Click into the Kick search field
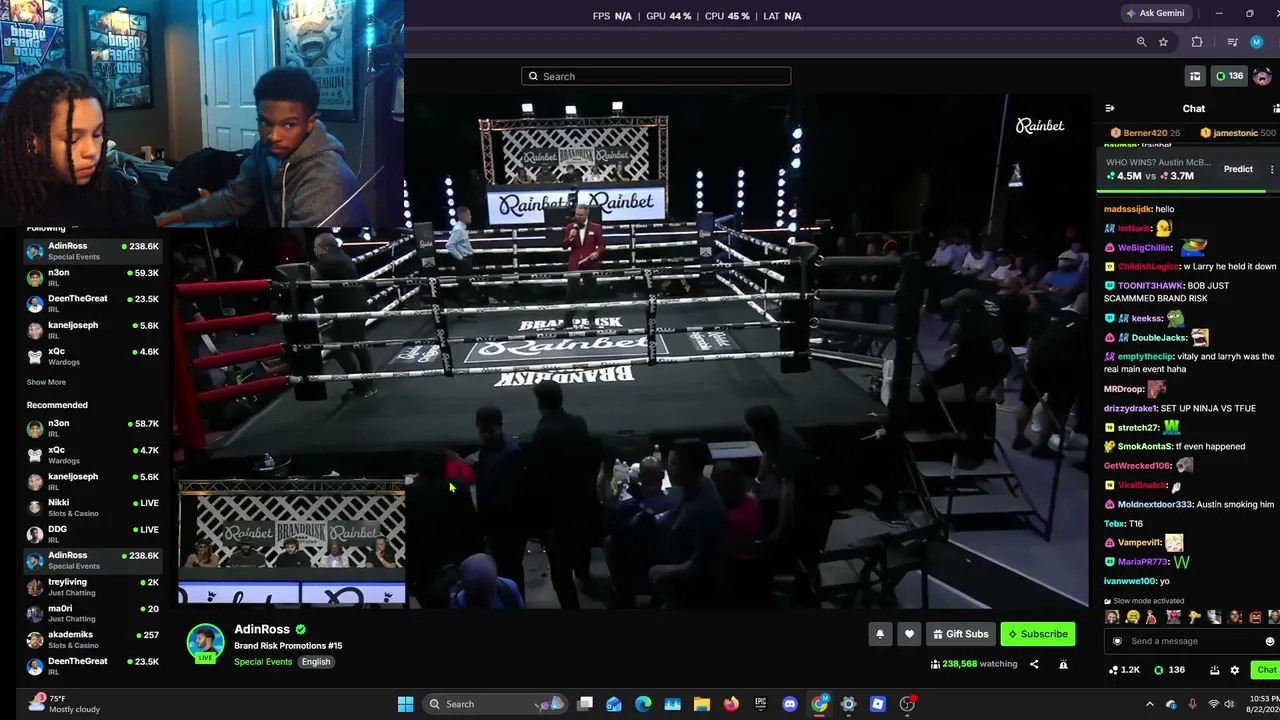 [656, 76]
